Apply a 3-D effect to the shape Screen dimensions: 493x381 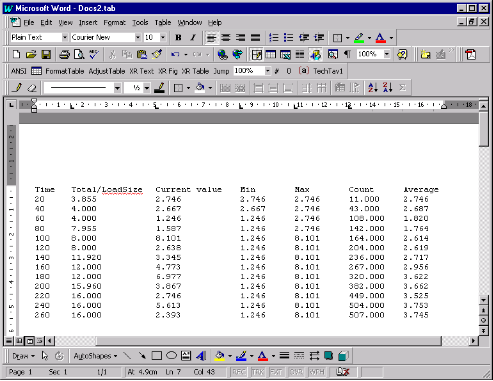click(x=343, y=356)
